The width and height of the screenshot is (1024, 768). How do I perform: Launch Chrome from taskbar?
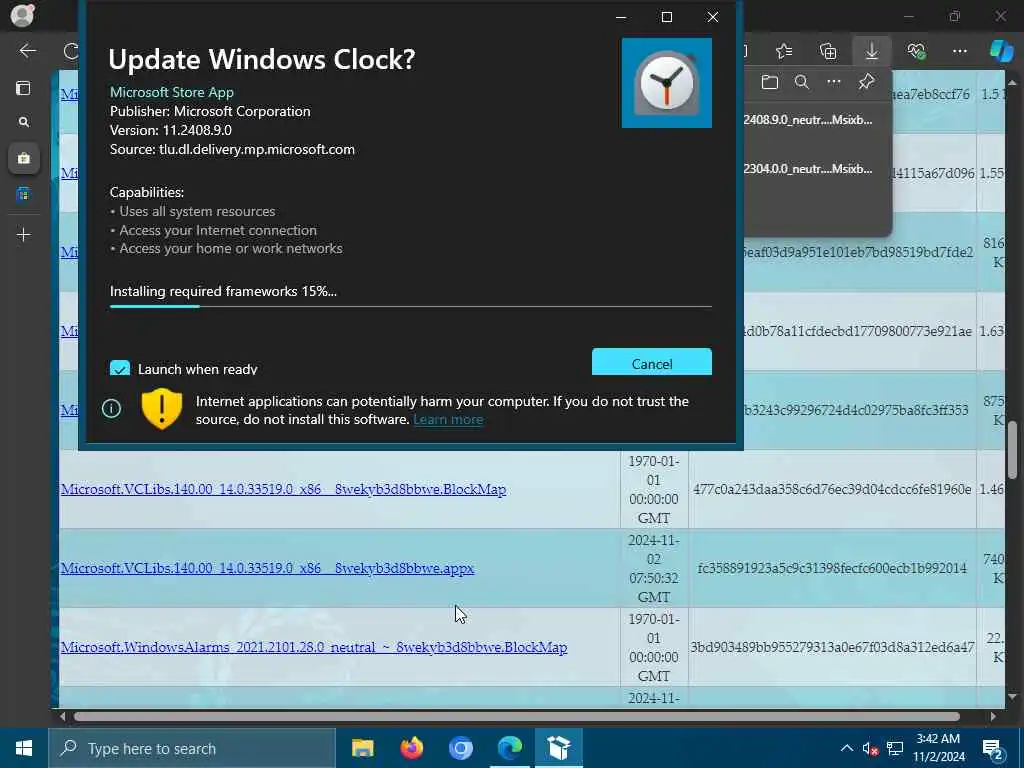pos(460,748)
